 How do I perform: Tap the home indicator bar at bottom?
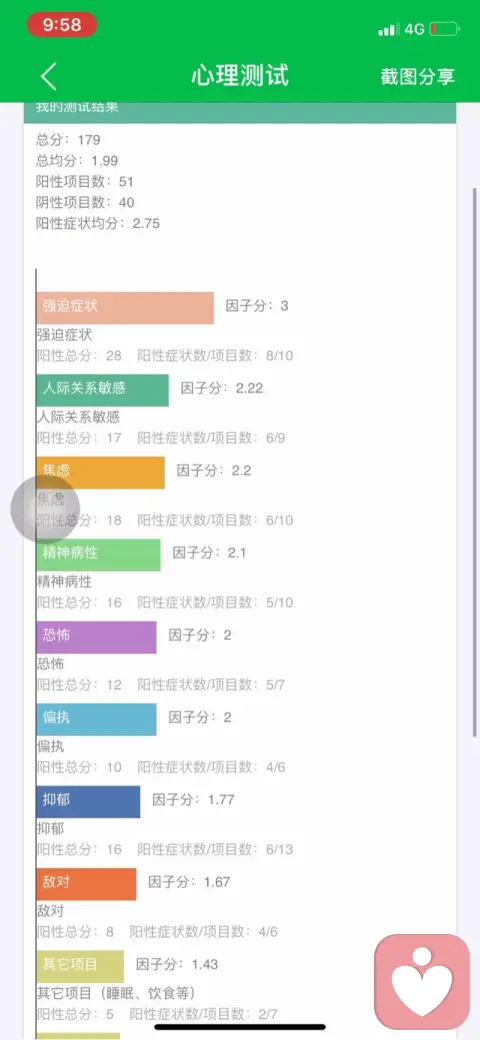tap(240, 1027)
